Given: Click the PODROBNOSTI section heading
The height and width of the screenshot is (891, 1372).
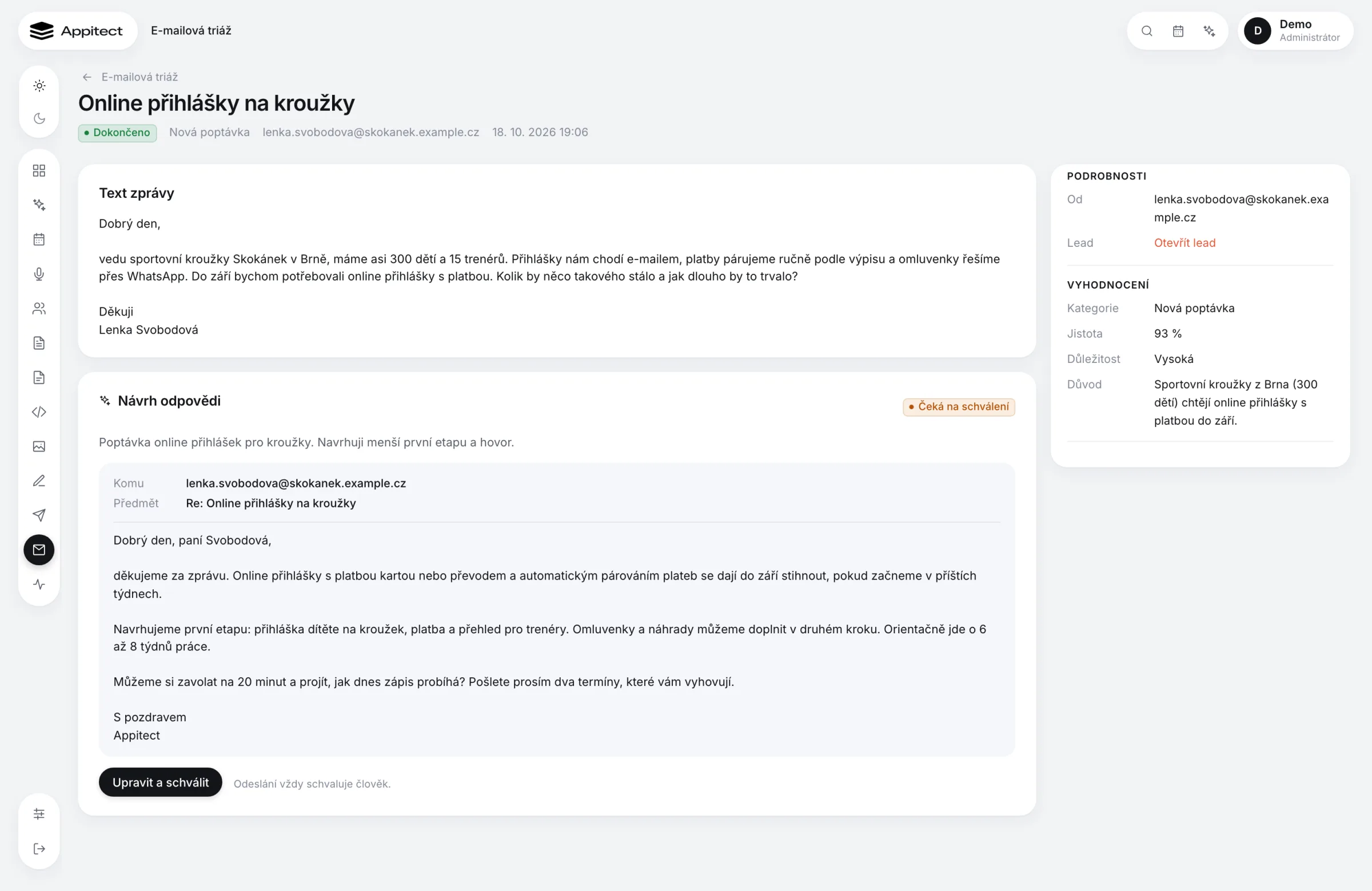Looking at the screenshot, I should pos(1106,176).
